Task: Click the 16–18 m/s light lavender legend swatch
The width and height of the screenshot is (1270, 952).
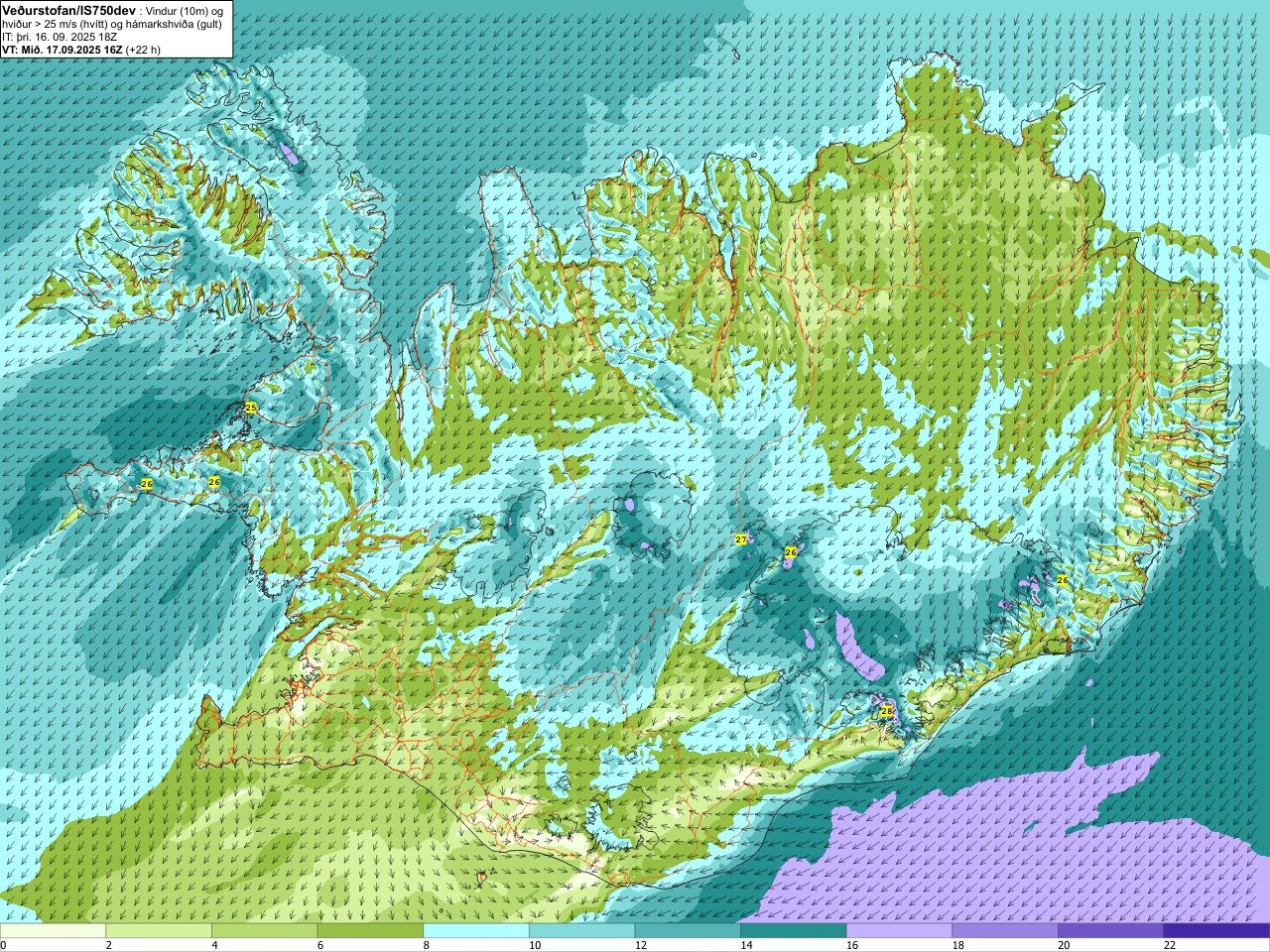Action: [x=899, y=930]
